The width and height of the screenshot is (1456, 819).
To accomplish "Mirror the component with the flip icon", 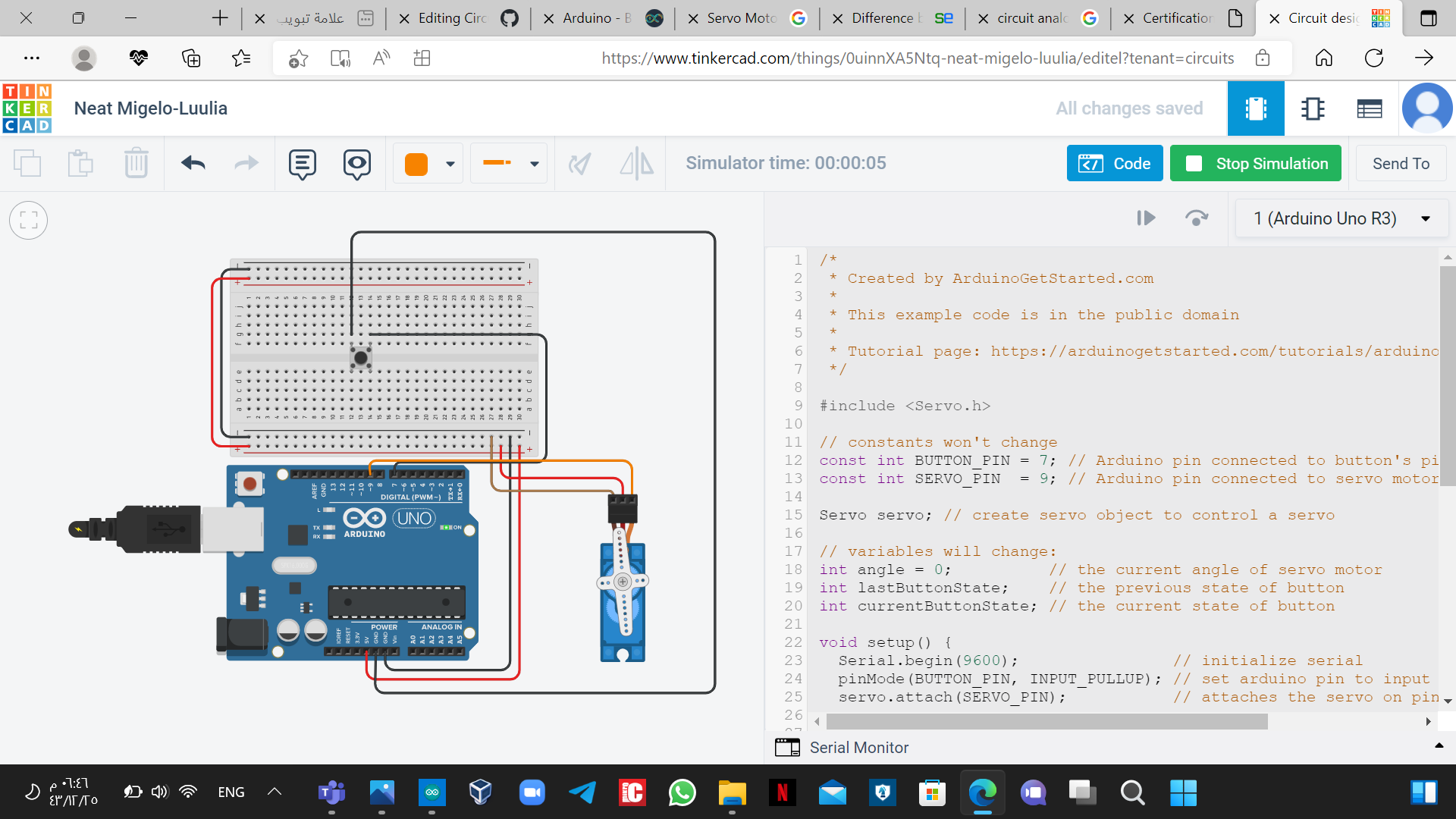I will [637, 163].
